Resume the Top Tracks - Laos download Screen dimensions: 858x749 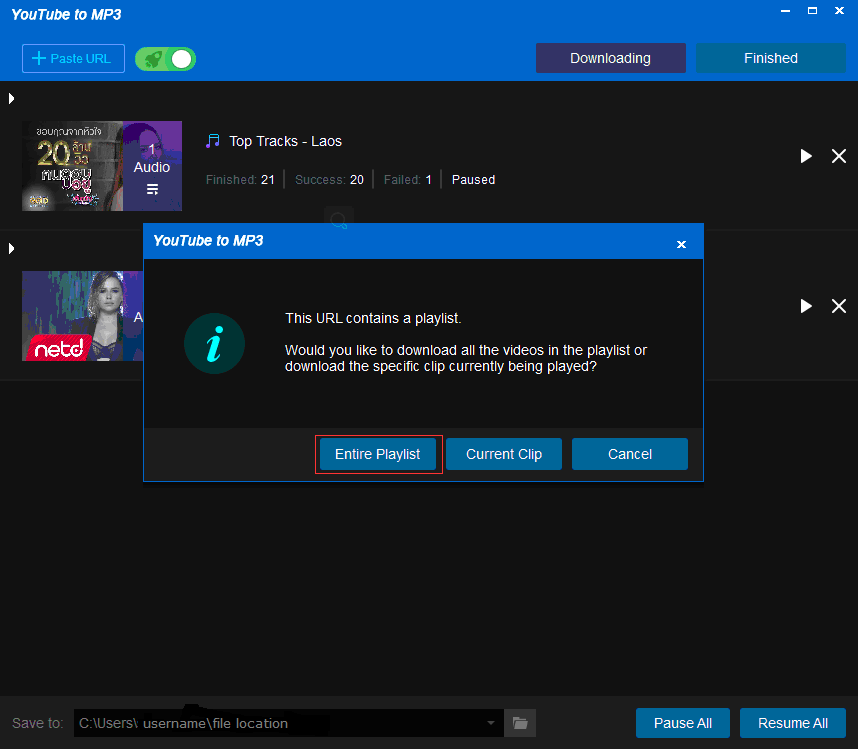[x=806, y=156]
